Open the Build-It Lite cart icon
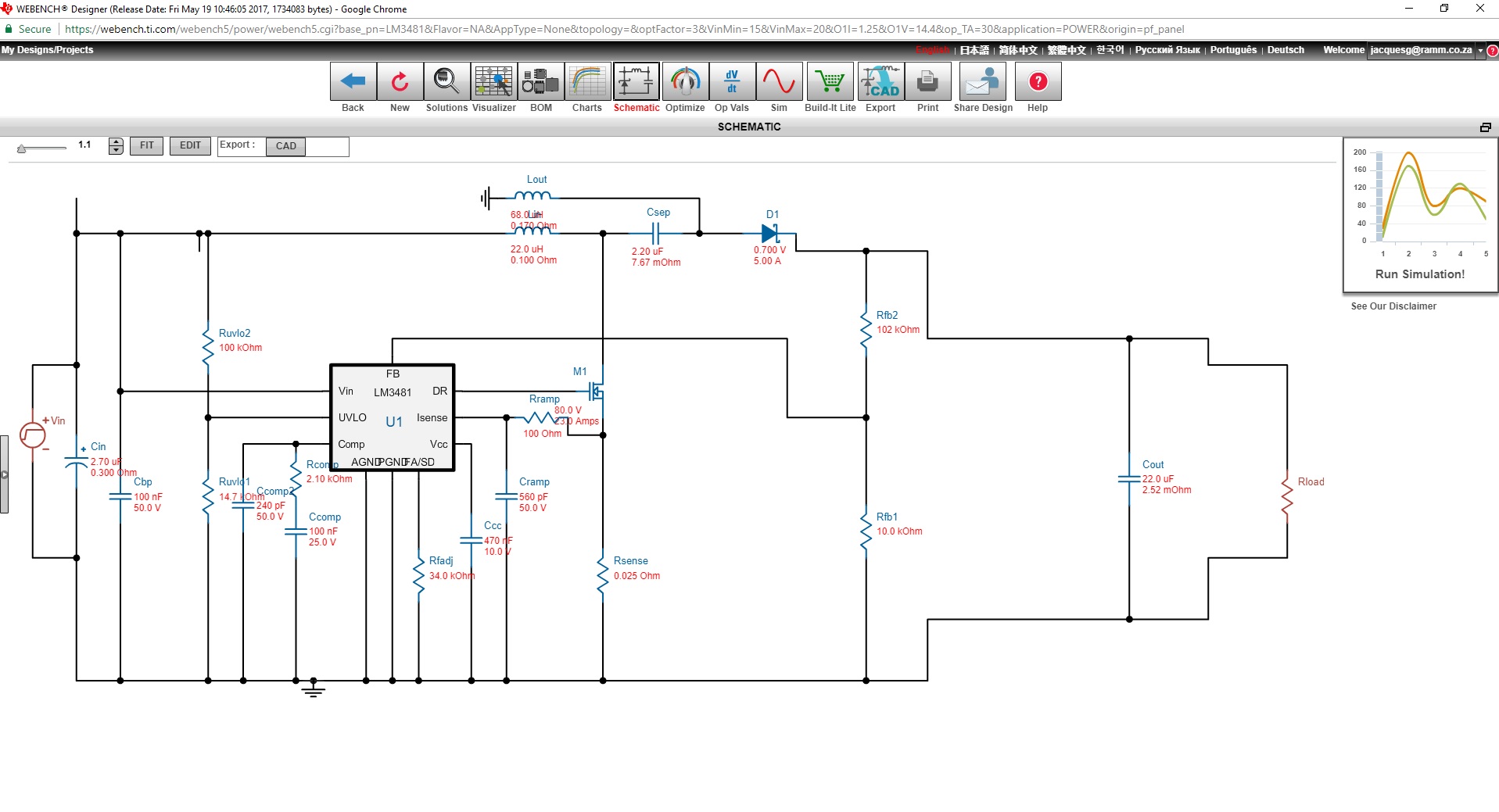 tap(830, 81)
